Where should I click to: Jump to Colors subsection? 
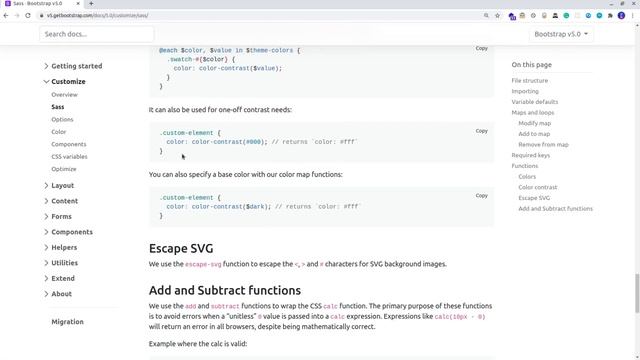tap(527, 176)
